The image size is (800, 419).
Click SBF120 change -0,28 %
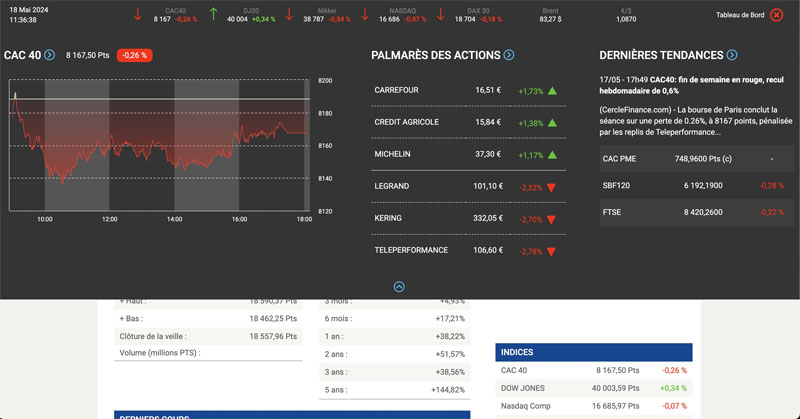click(771, 185)
